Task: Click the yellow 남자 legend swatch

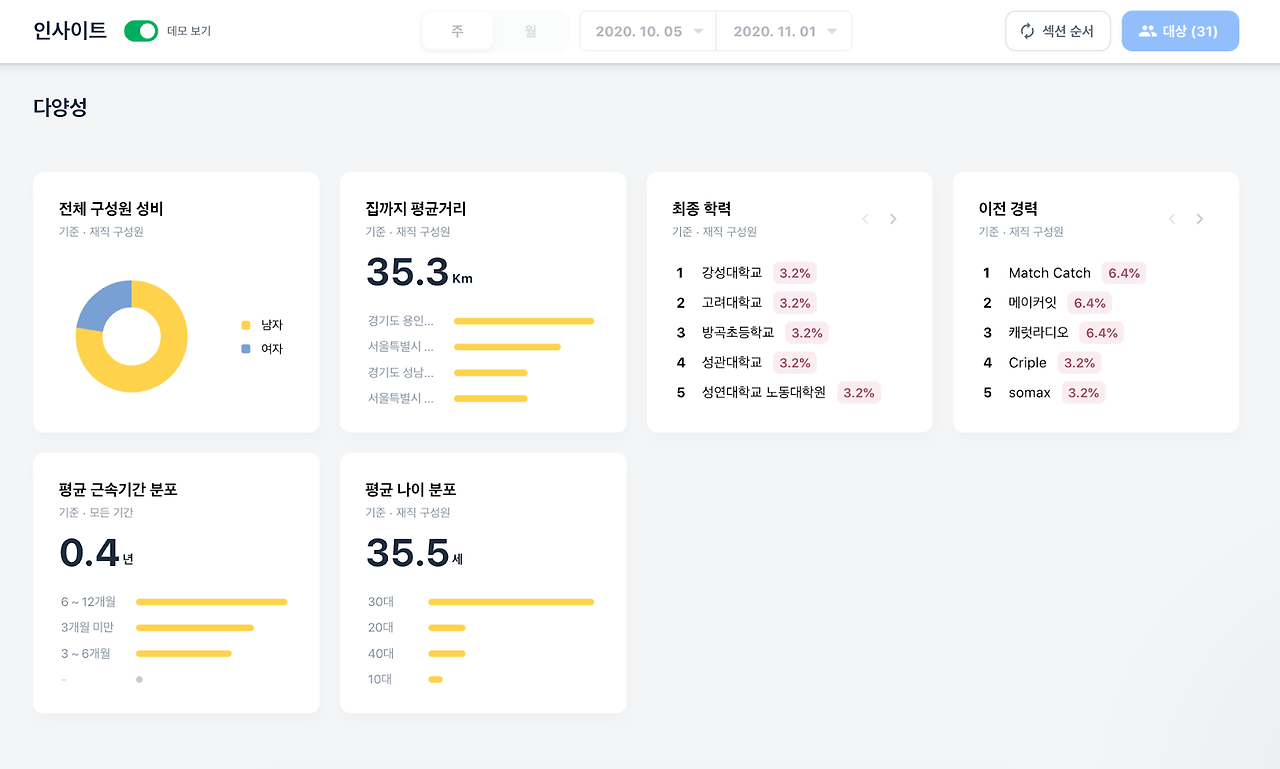Action: pos(246,325)
